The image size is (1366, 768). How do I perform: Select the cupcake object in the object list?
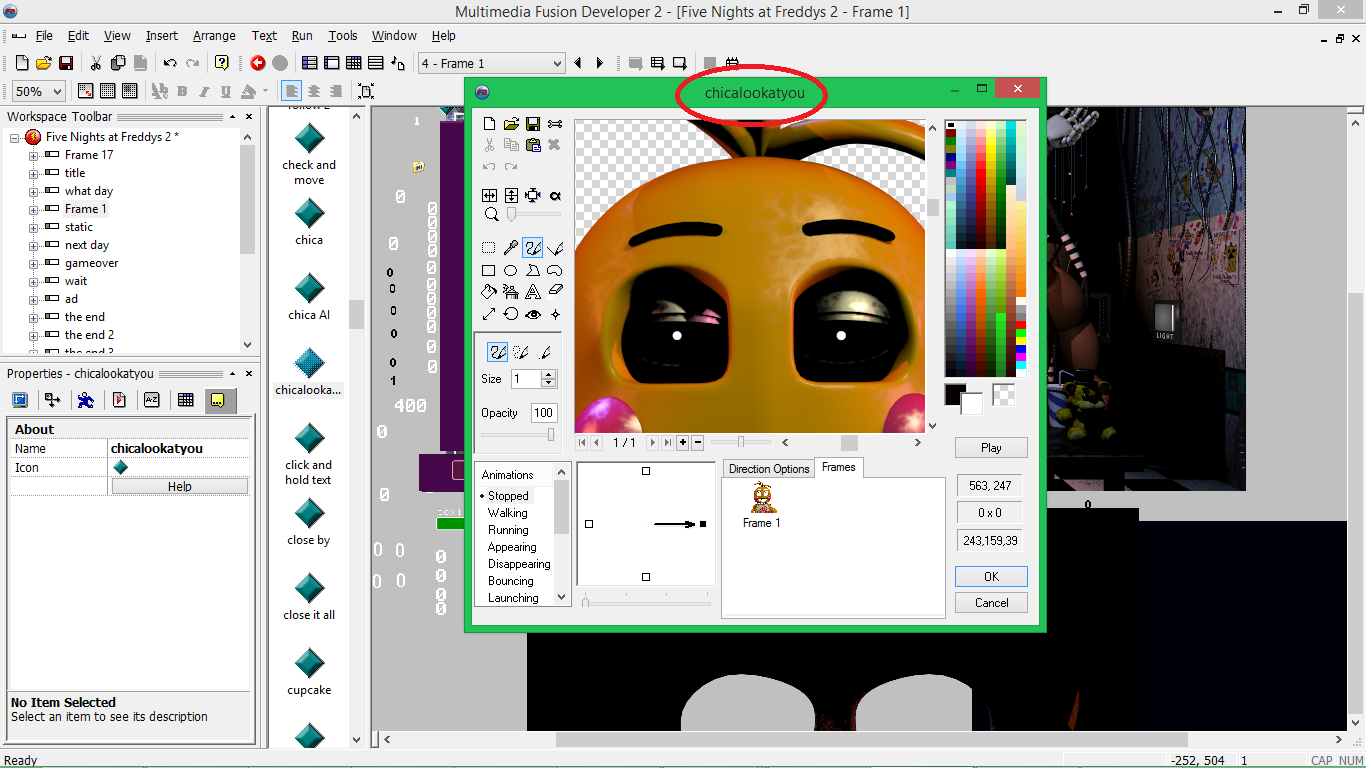click(x=309, y=672)
